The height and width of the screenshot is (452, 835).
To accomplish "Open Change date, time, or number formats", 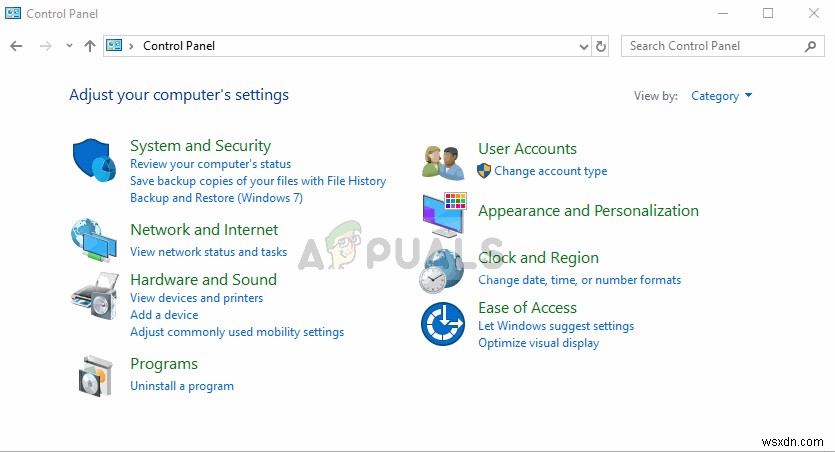I will (x=579, y=280).
